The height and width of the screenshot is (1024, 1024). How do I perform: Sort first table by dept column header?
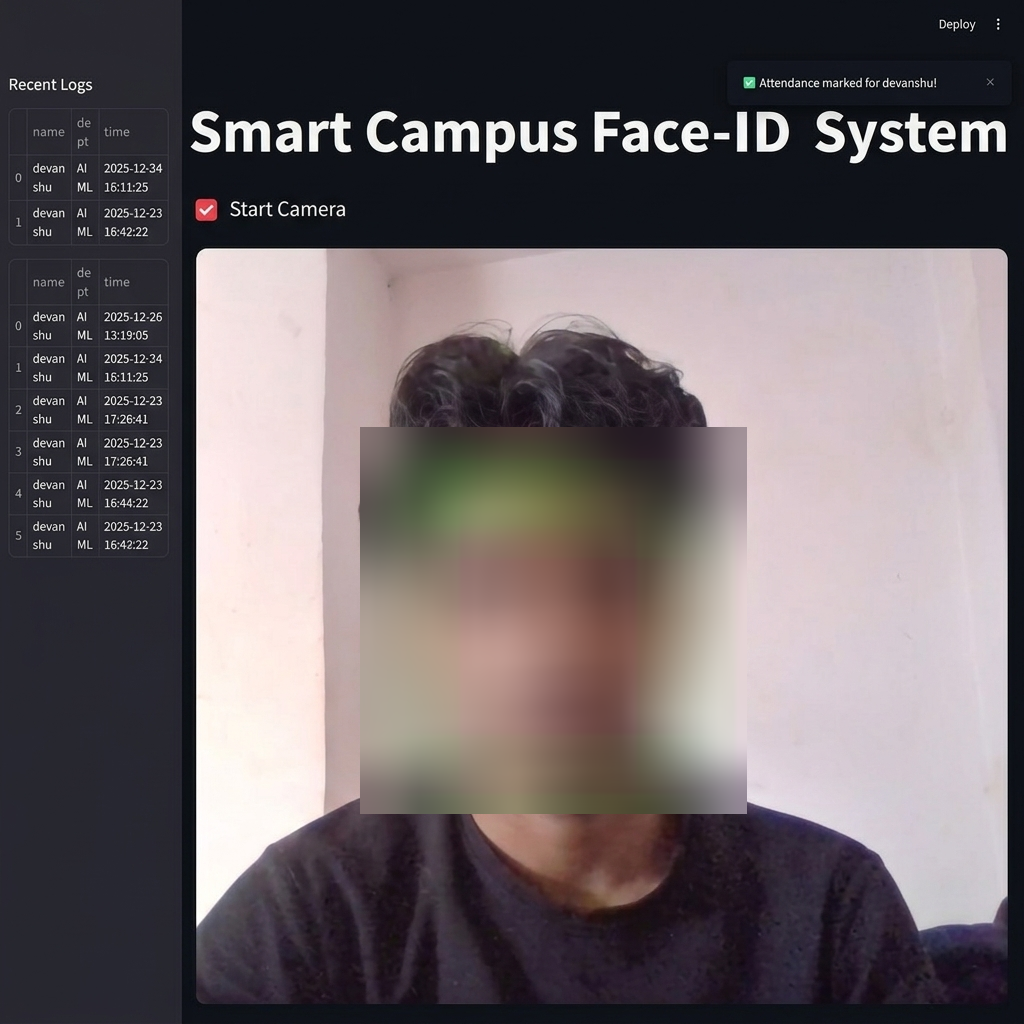click(x=85, y=132)
